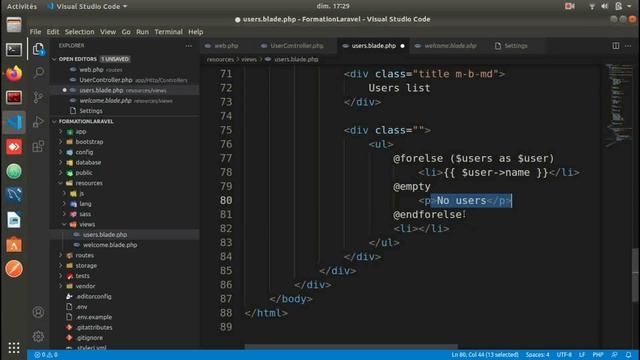Image resolution: width=640 pixels, height=360 pixels.
Task: Launch Firefox from the dock
Action: click(x=14, y=74)
